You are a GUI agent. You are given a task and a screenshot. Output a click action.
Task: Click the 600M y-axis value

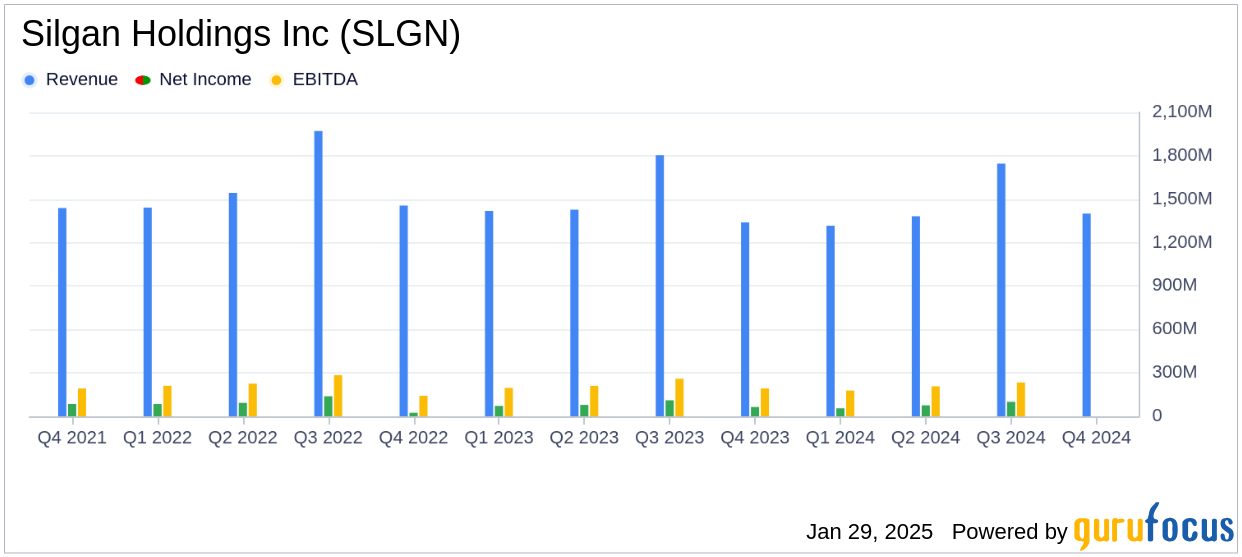1175,329
